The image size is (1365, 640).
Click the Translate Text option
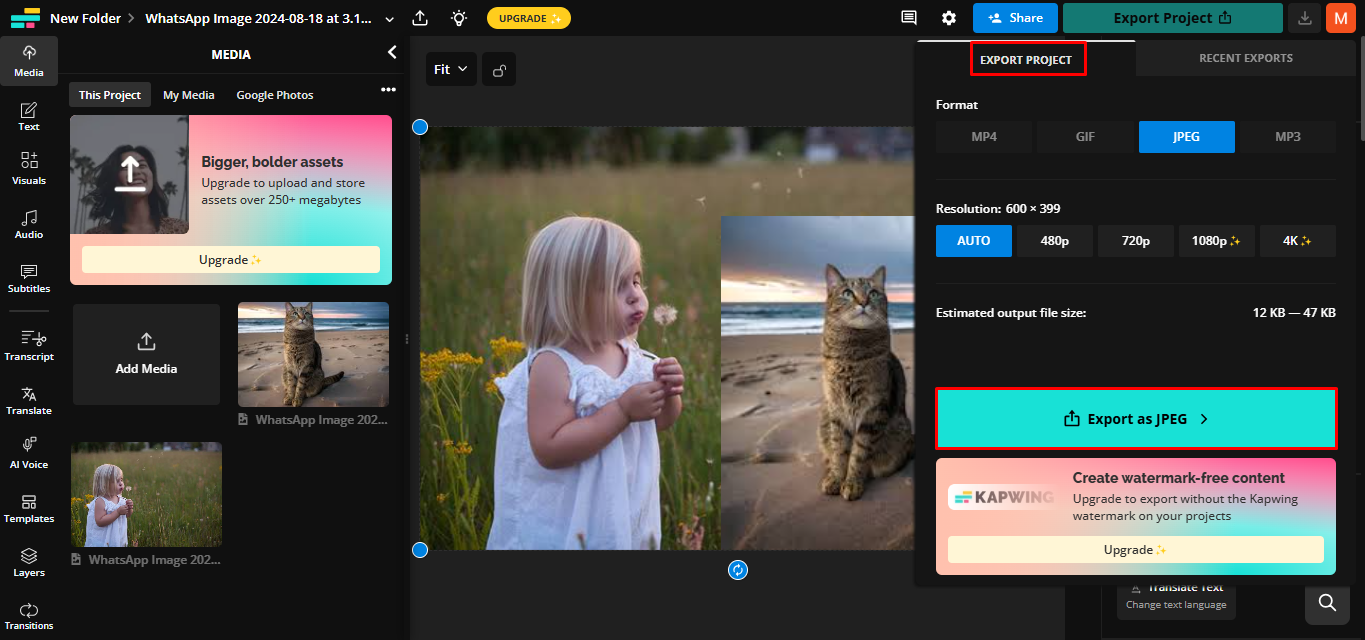pyautogui.click(x=1175, y=596)
